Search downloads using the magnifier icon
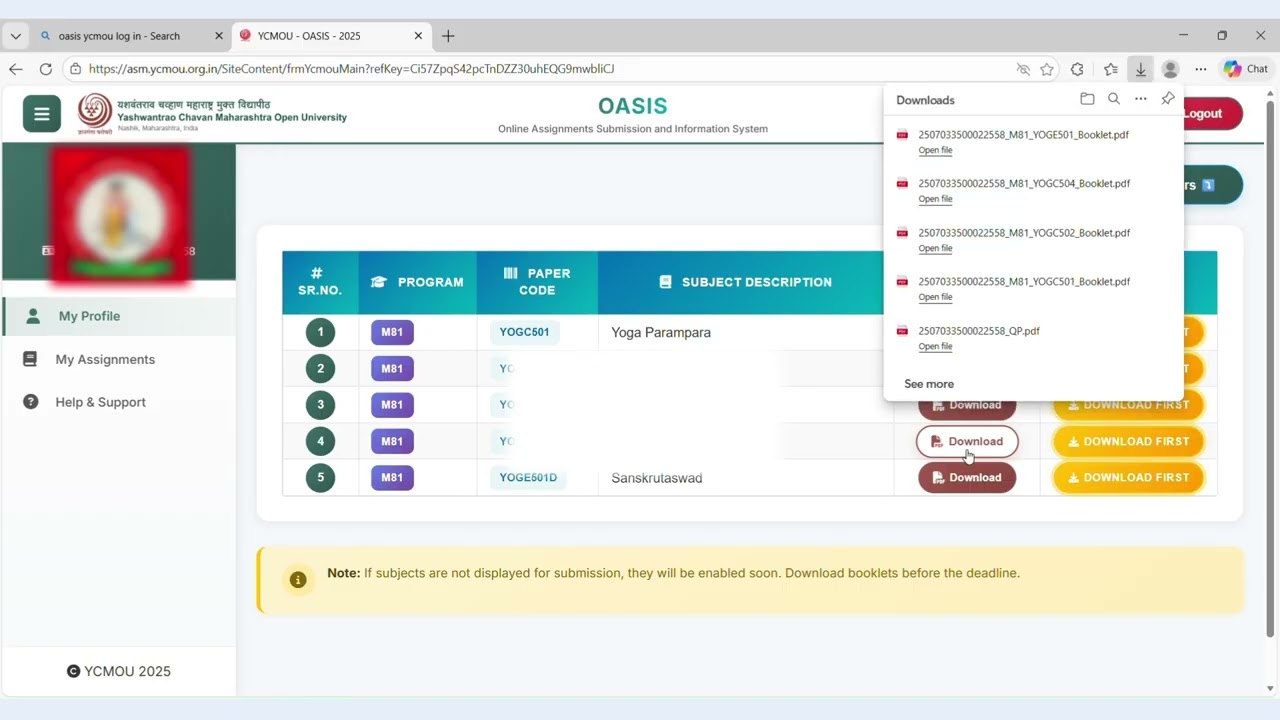This screenshot has height=720, width=1280. [x=1114, y=99]
